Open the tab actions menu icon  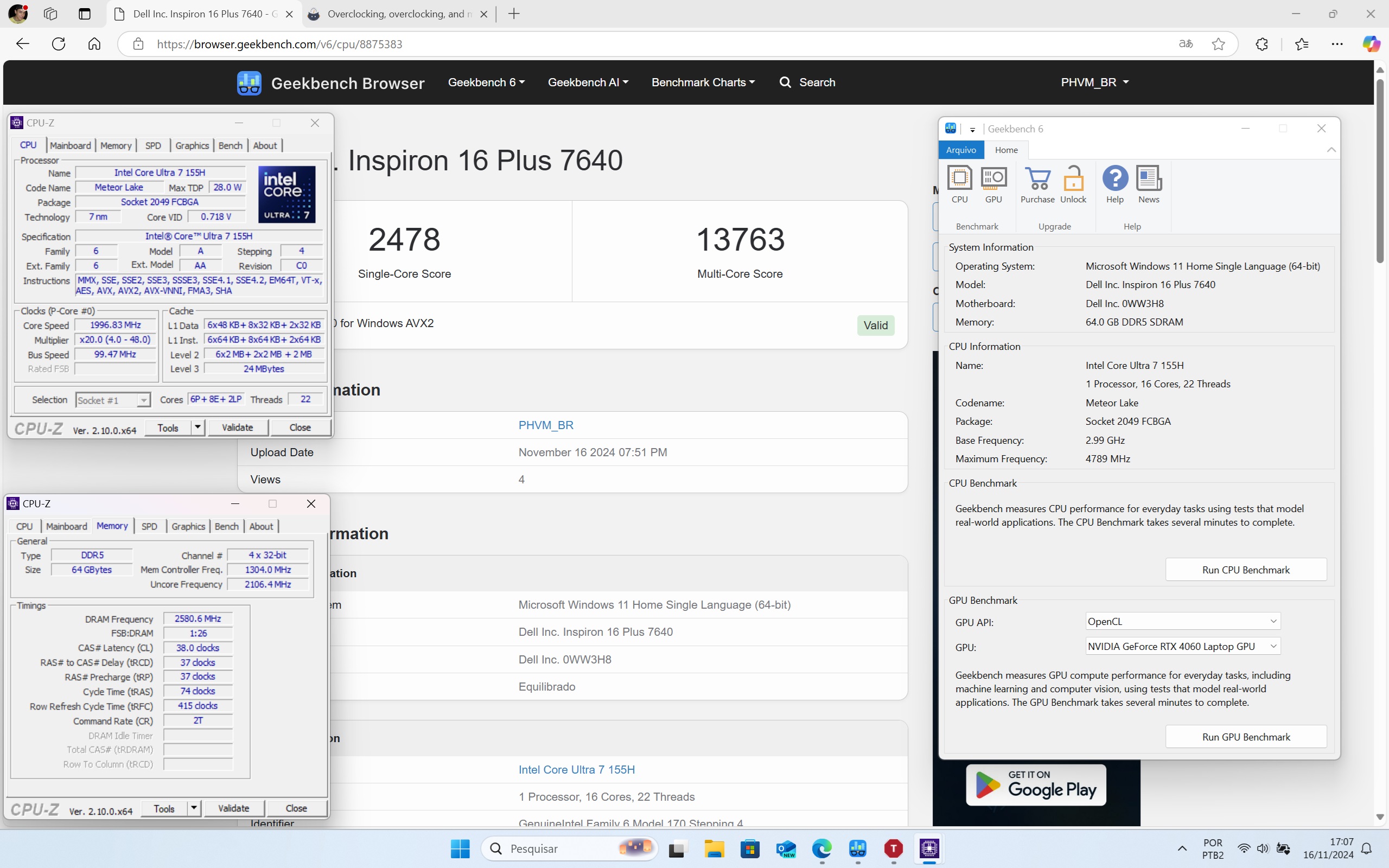pyautogui.click(x=85, y=14)
